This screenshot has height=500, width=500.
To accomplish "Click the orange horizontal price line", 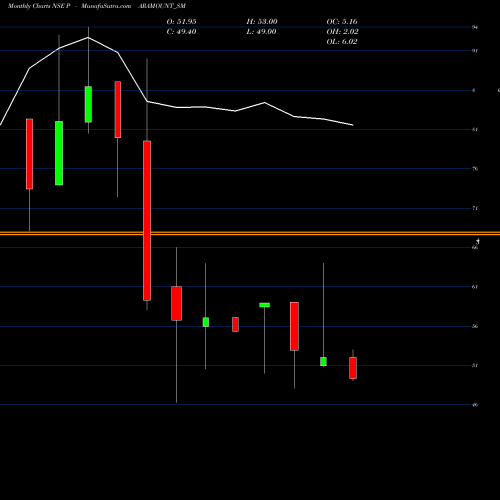I will pyautogui.click(x=250, y=233).
